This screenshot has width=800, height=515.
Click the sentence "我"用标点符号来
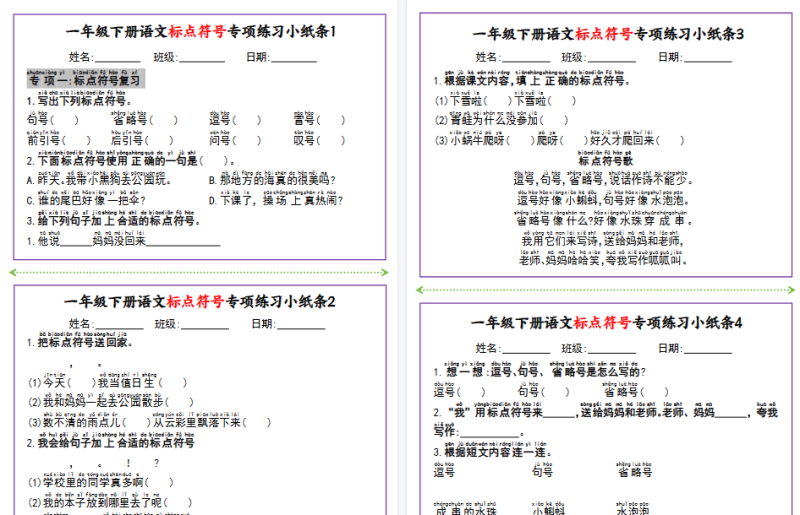tap(606, 421)
